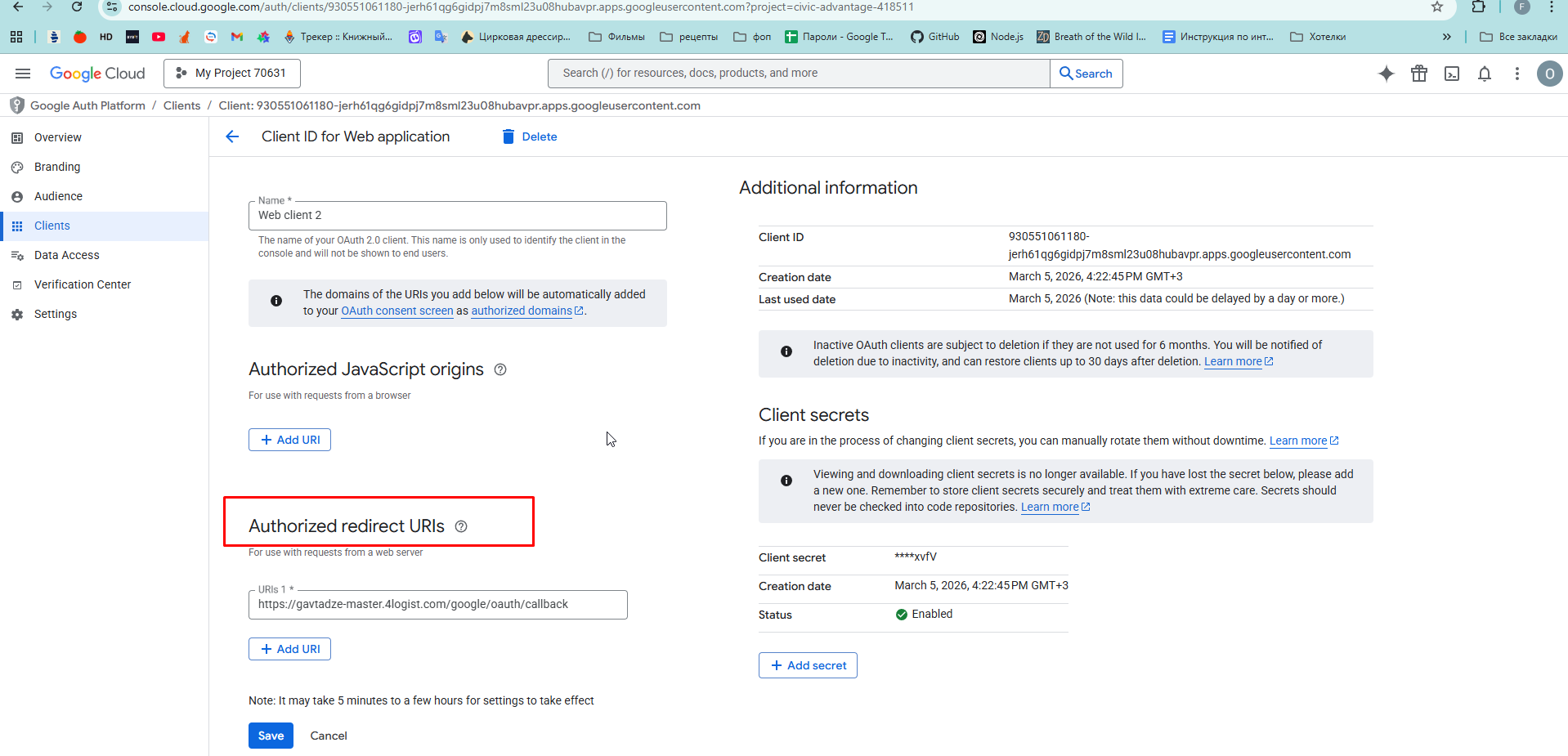Open Data Access in the sidebar
This screenshot has width=1568, height=756.
[66, 255]
